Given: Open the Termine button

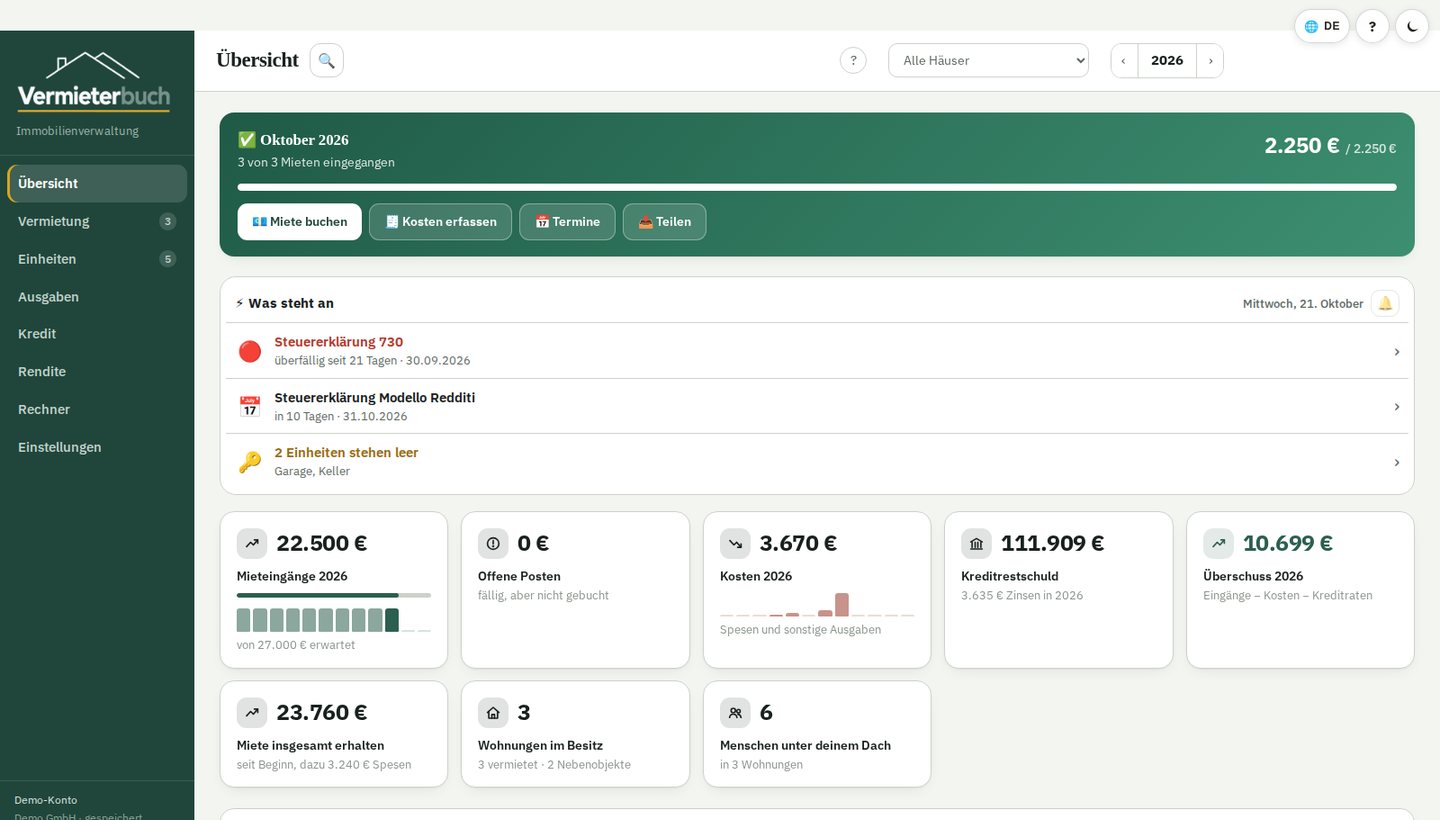Looking at the screenshot, I should click(x=567, y=222).
